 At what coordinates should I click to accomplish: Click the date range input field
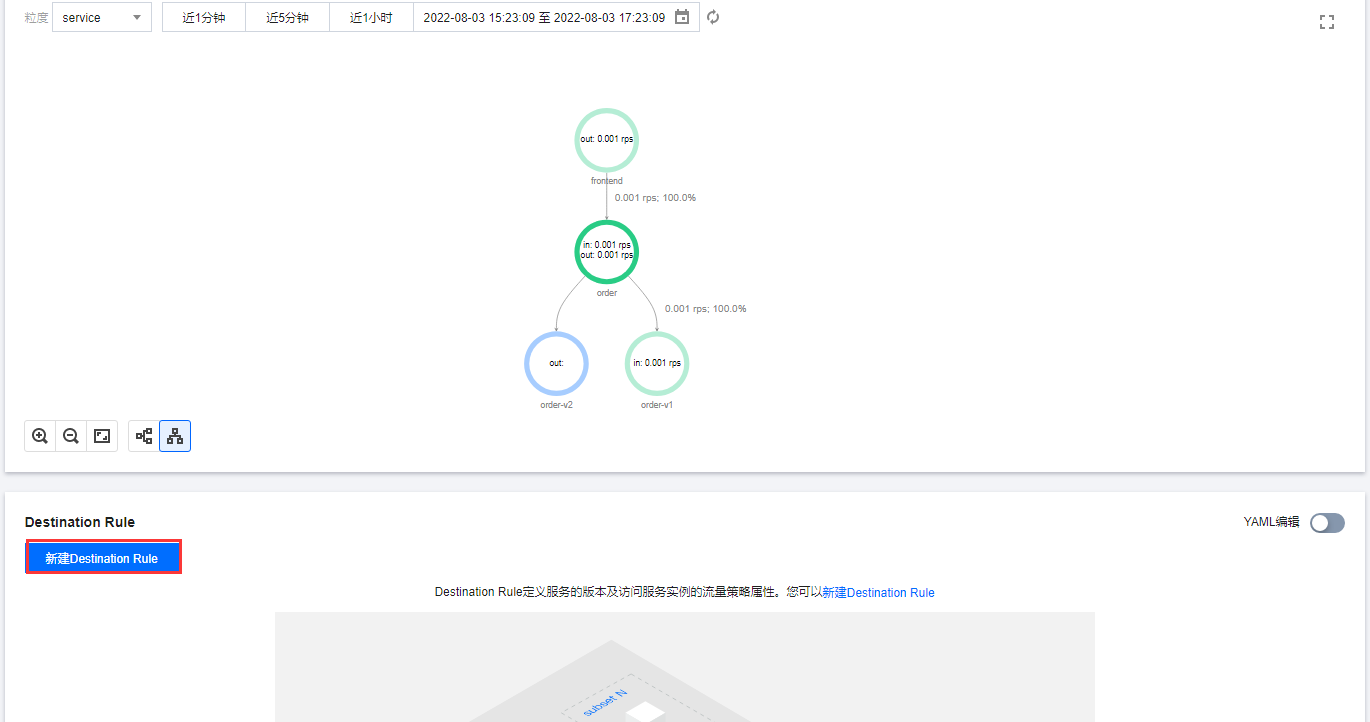(544, 18)
